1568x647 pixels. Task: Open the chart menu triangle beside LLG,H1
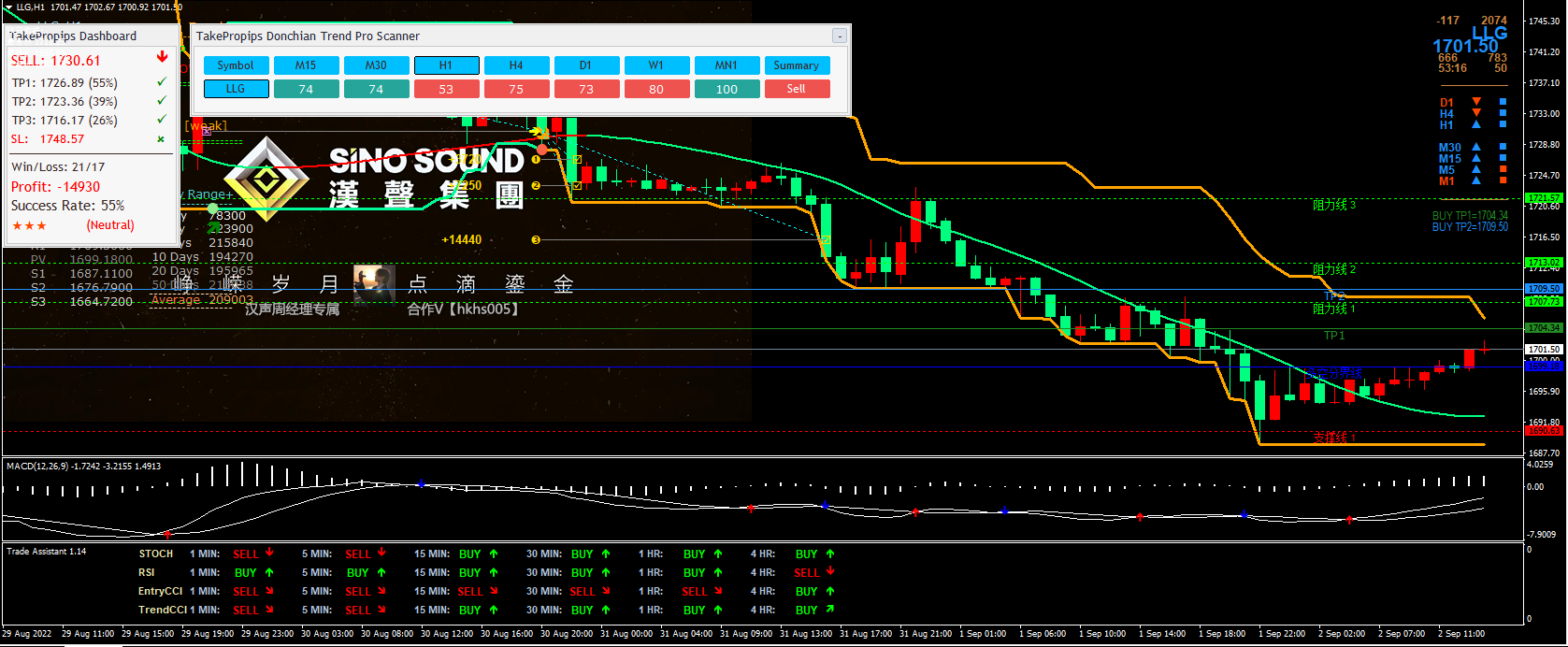(x=8, y=7)
